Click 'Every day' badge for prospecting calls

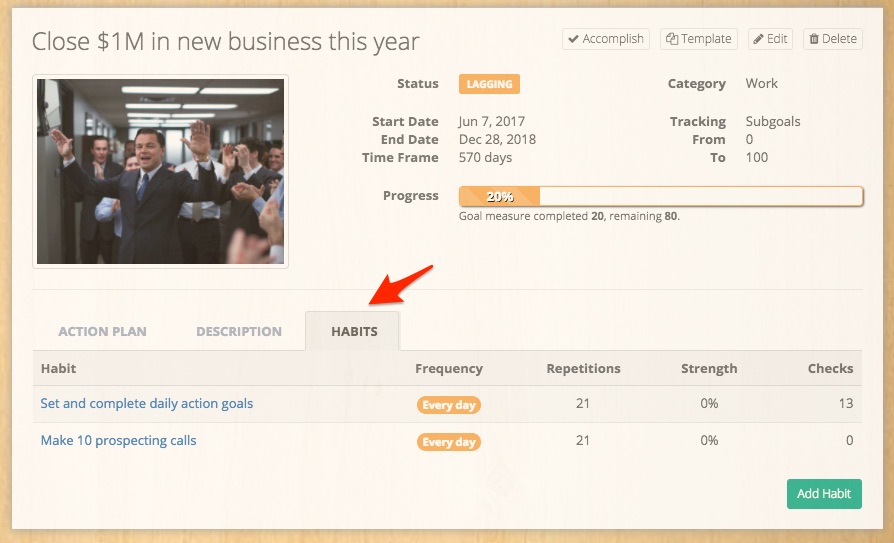click(x=449, y=441)
